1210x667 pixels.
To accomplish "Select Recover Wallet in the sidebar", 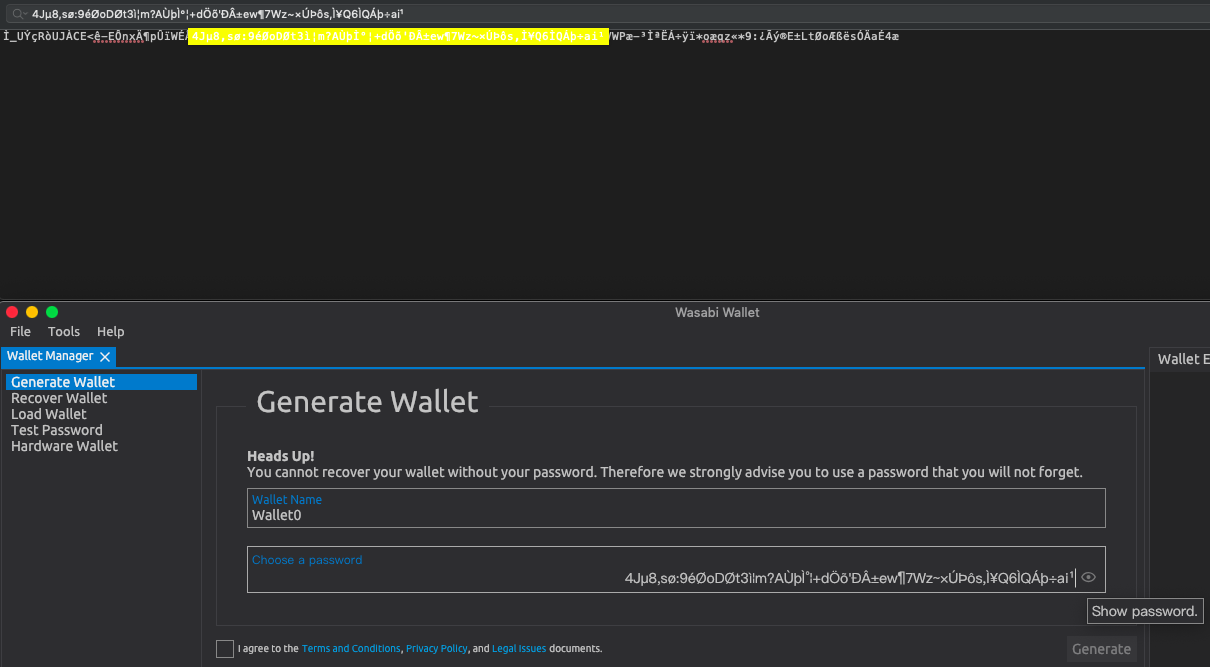I will tap(59, 398).
